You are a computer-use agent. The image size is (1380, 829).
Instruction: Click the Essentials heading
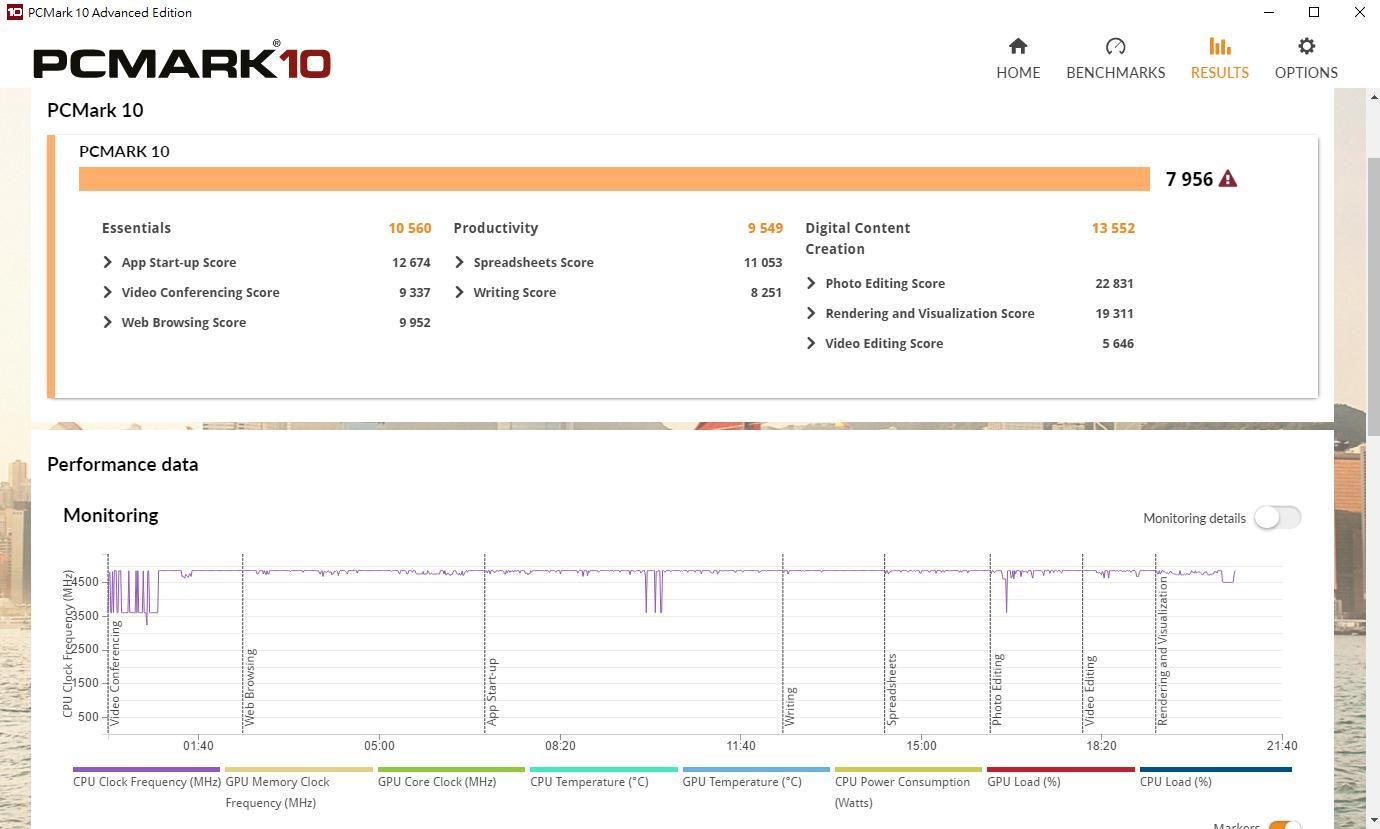tap(136, 228)
